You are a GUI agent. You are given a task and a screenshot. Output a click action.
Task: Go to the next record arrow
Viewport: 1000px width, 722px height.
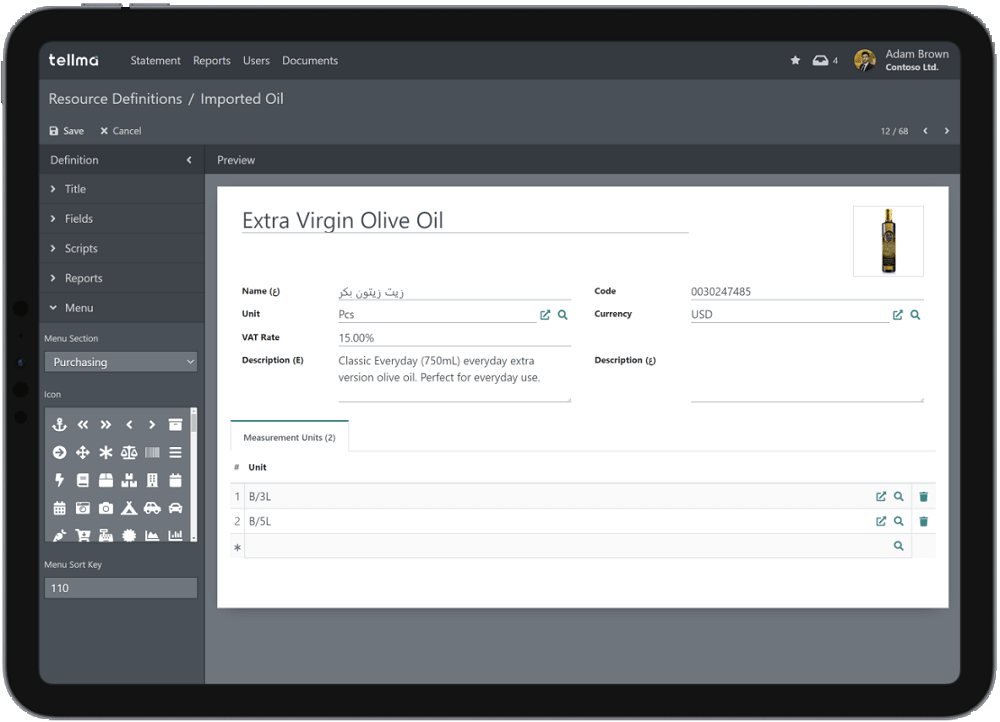click(x=946, y=131)
